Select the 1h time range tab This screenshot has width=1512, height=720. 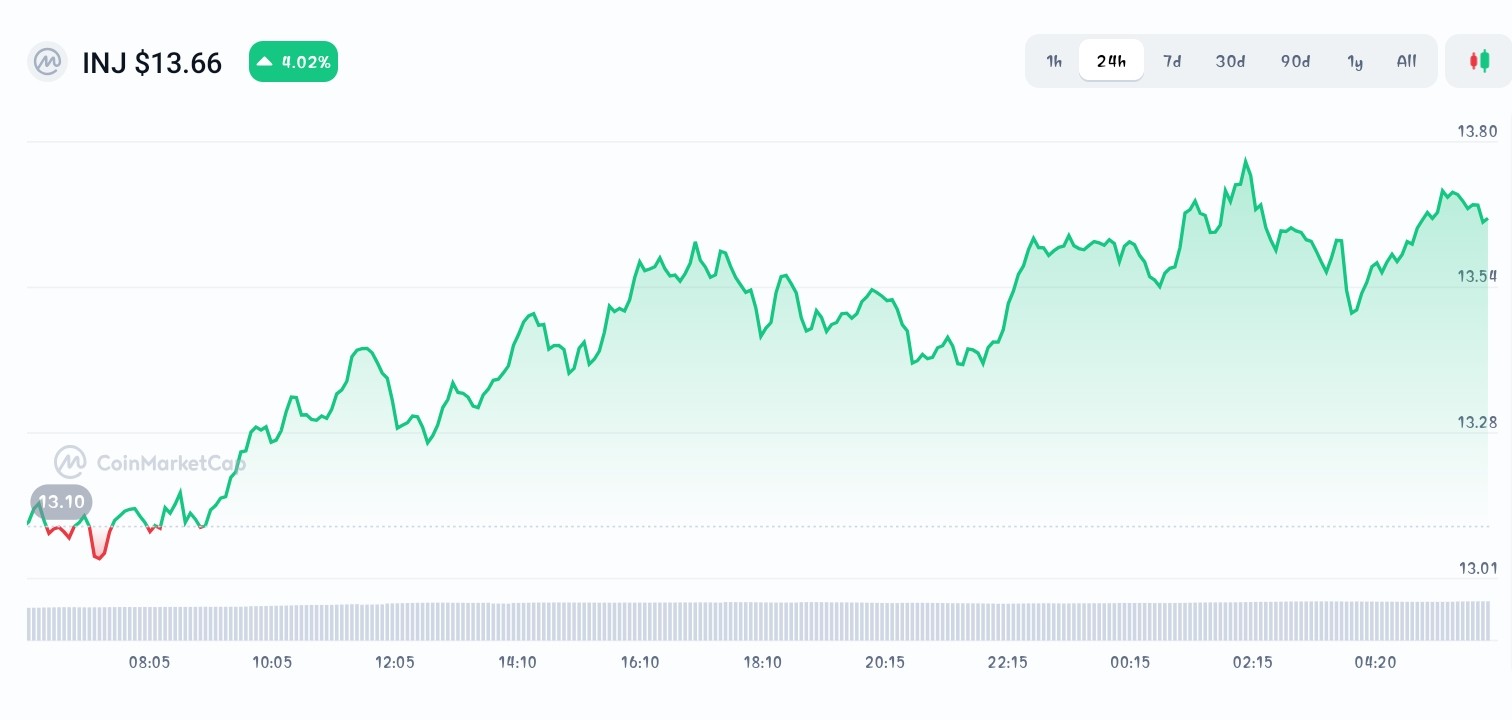pos(1054,61)
